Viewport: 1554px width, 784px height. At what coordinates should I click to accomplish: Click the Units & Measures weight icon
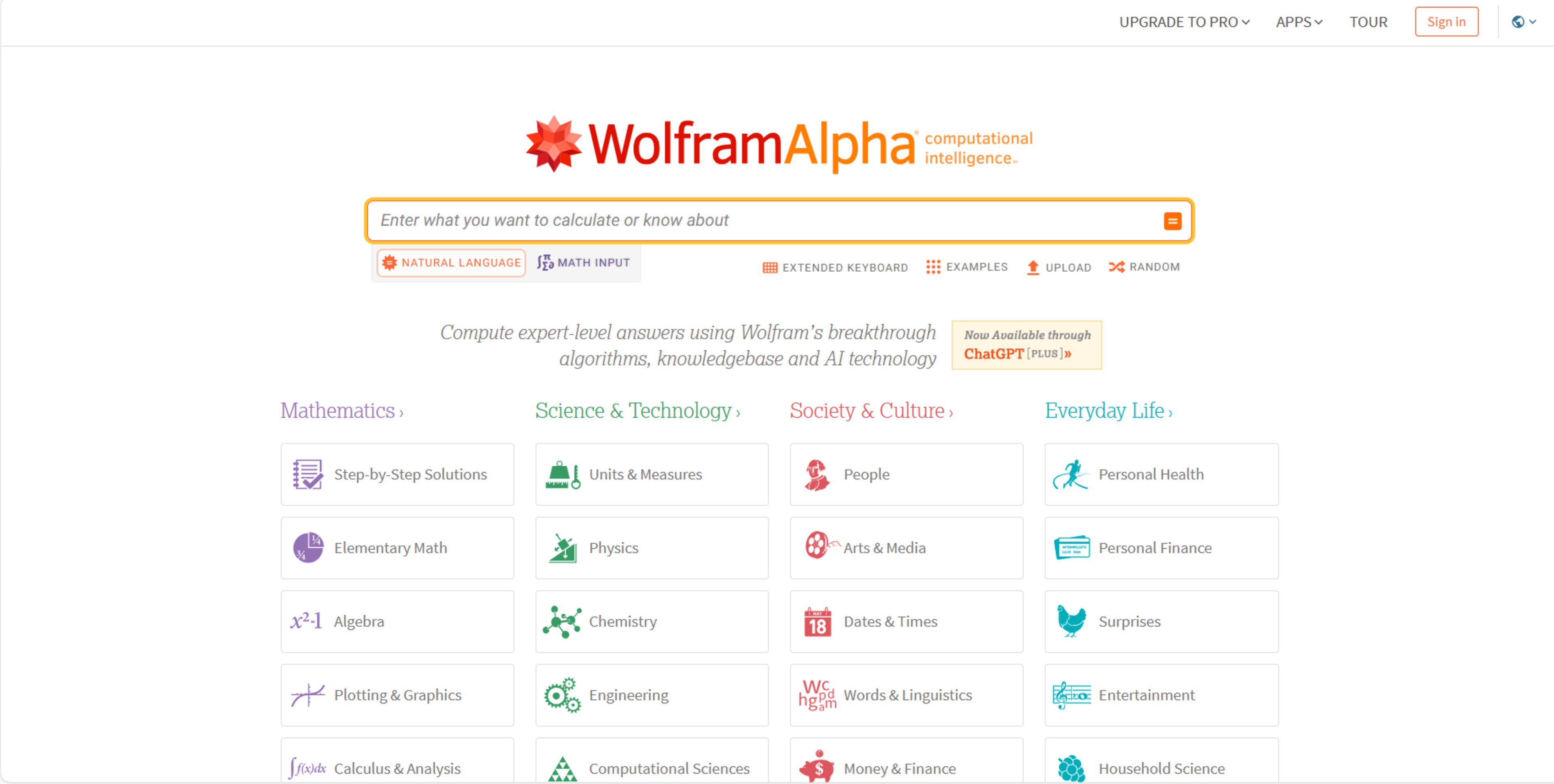click(x=563, y=475)
